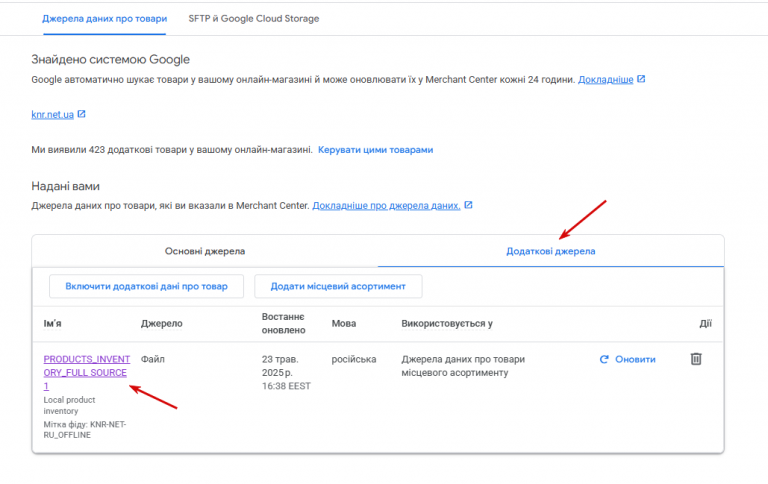This screenshot has height=484, width=768.
Task: Open the PRODUCTS_INVENTORY_FULL SOURCE 1 feed link
Action: coord(85,372)
